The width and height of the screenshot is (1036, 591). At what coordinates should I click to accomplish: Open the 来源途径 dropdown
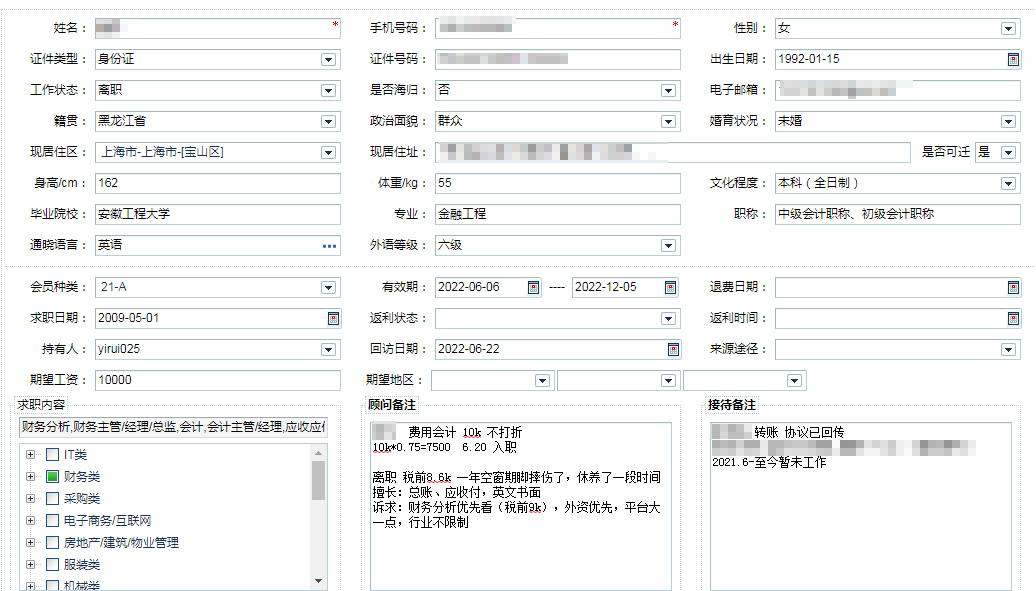(x=1008, y=350)
